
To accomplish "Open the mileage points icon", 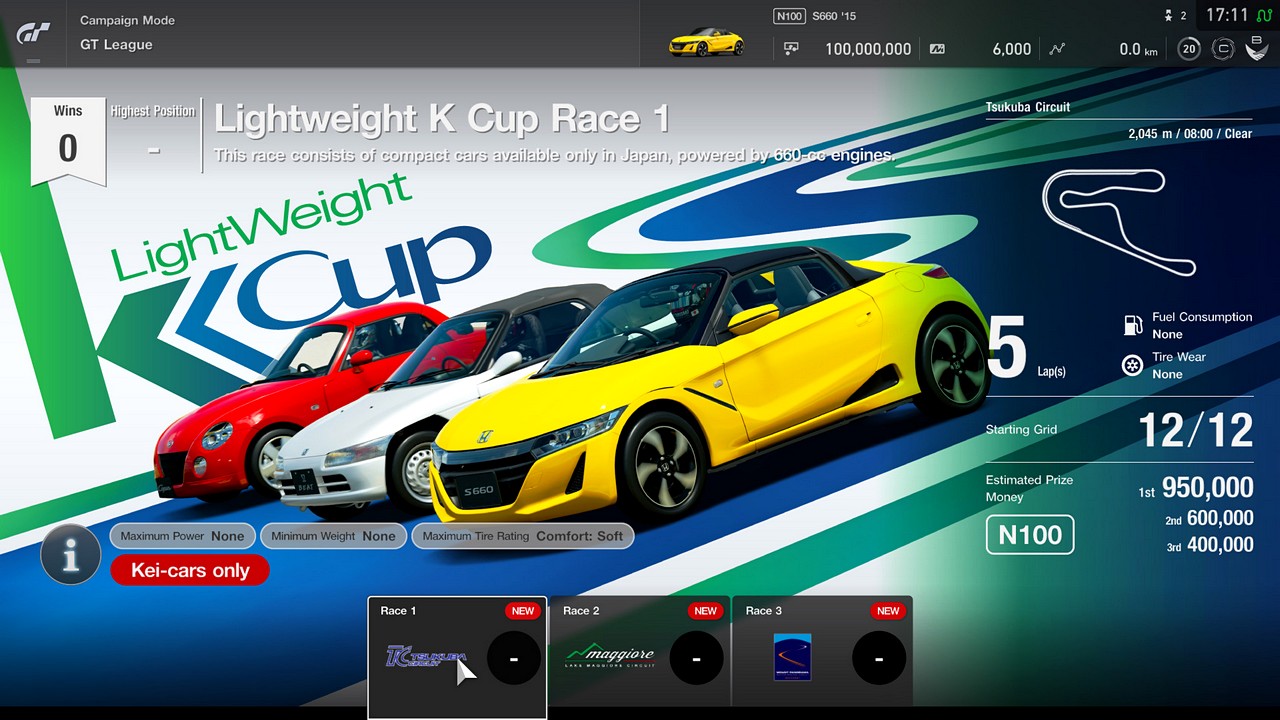I will click(x=935, y=48).
